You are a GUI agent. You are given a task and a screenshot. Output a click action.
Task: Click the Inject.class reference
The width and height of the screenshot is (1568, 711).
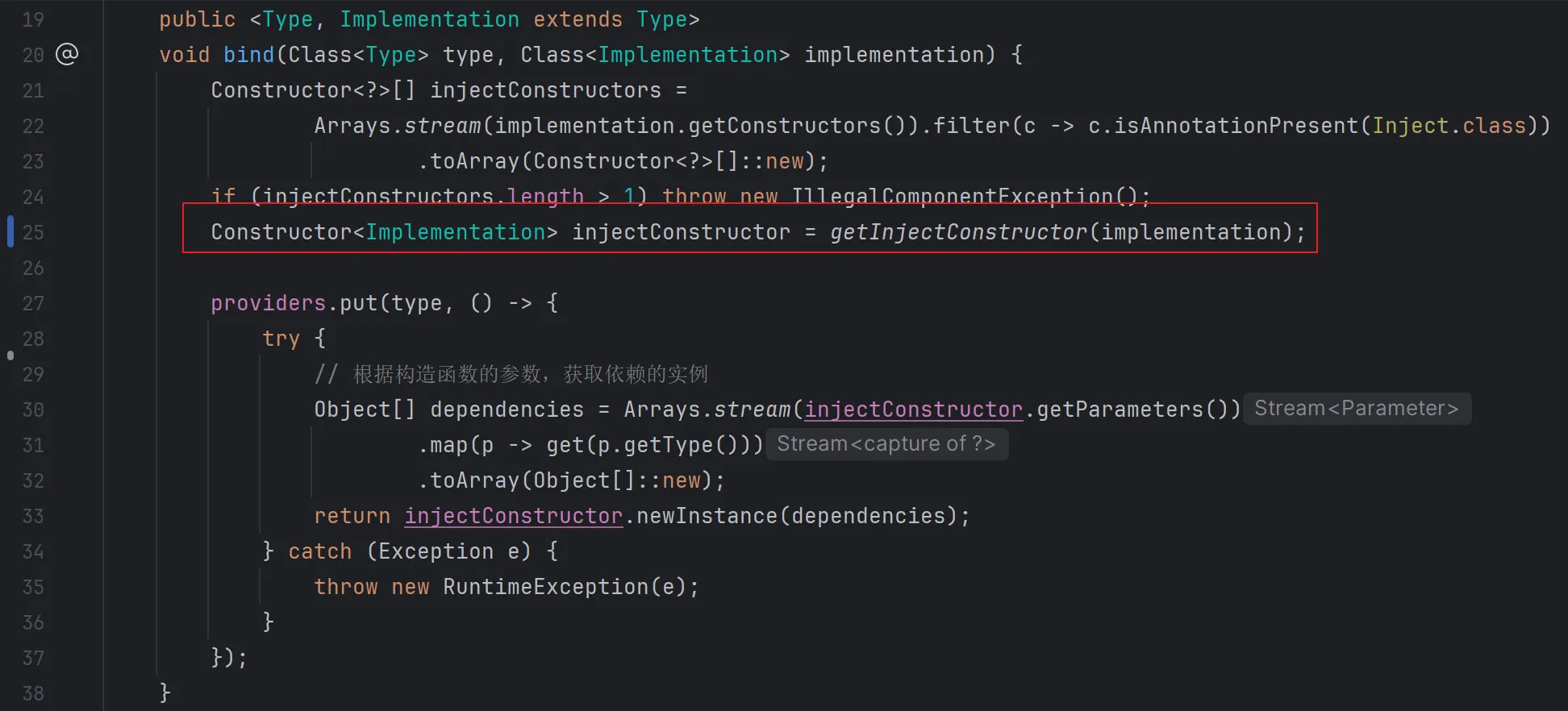pos(1449,126)
